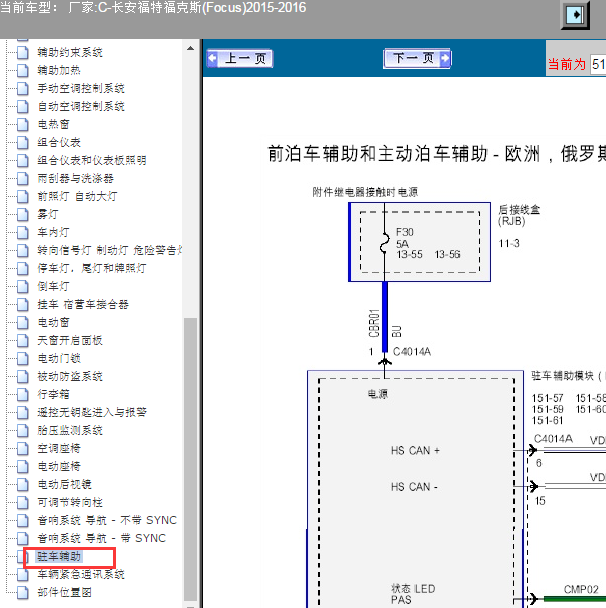
Task: Click document icon beside 车内灯
Action: click(22, 233)
